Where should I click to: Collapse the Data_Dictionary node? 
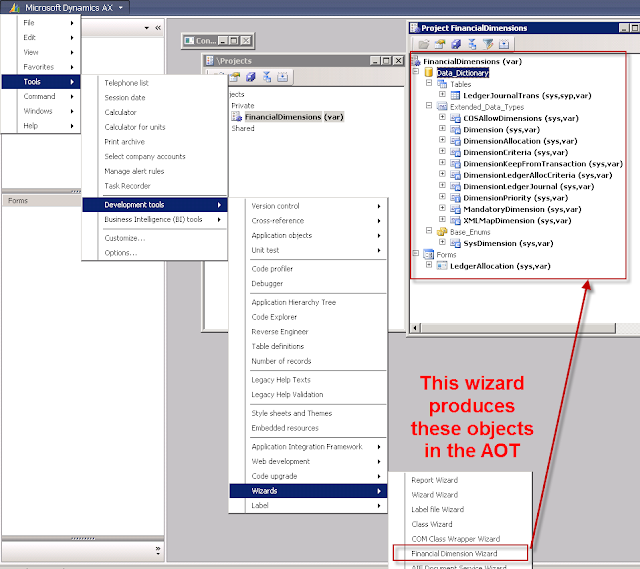click(x=416, y=71)
